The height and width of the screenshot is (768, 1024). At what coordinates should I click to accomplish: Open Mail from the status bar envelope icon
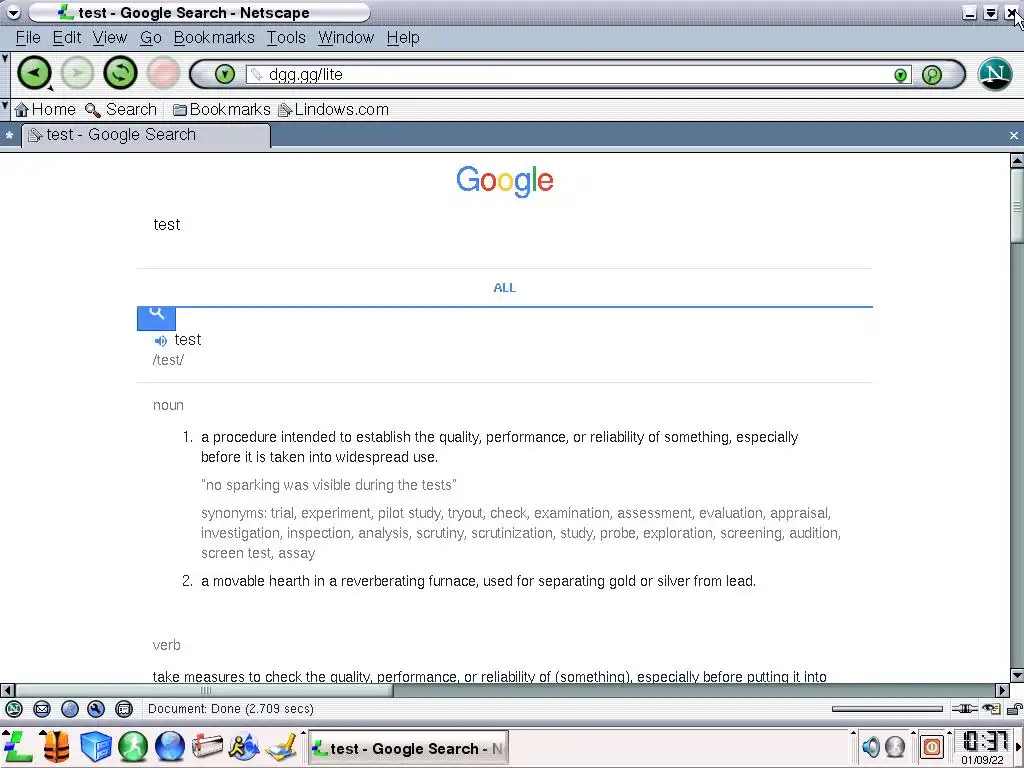pos(42,709)
